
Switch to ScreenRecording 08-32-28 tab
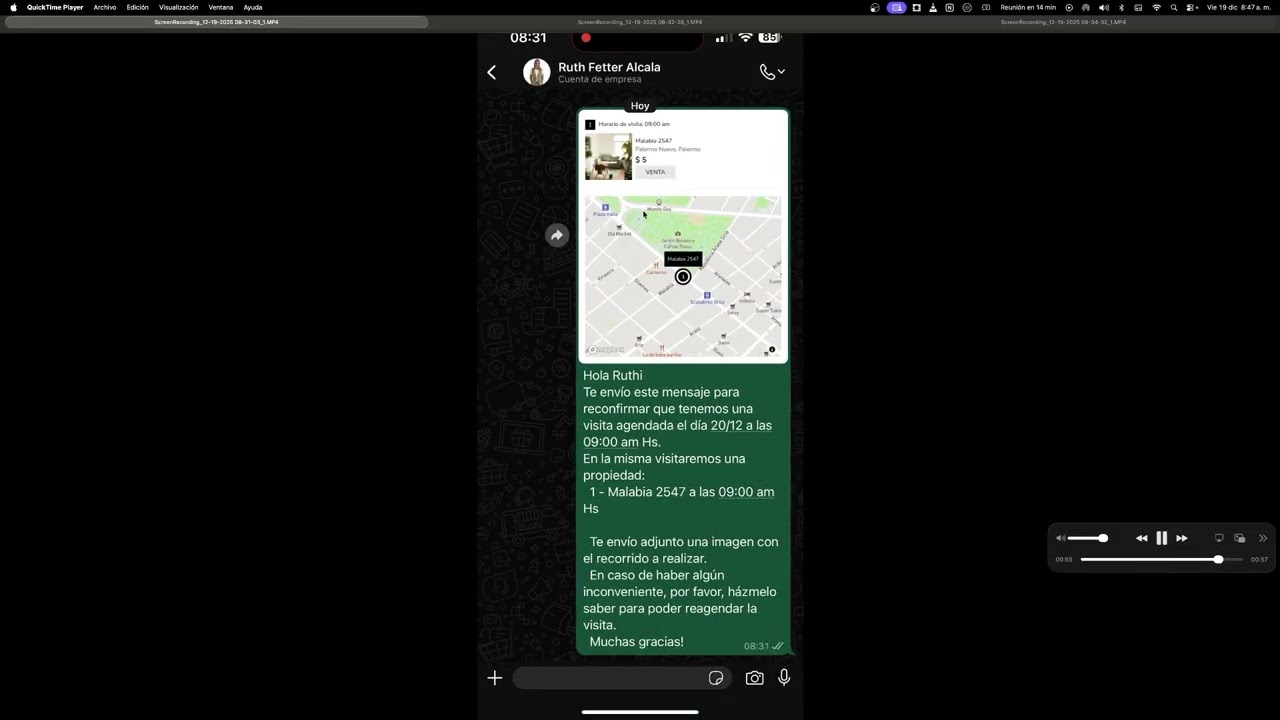(640, 21)
